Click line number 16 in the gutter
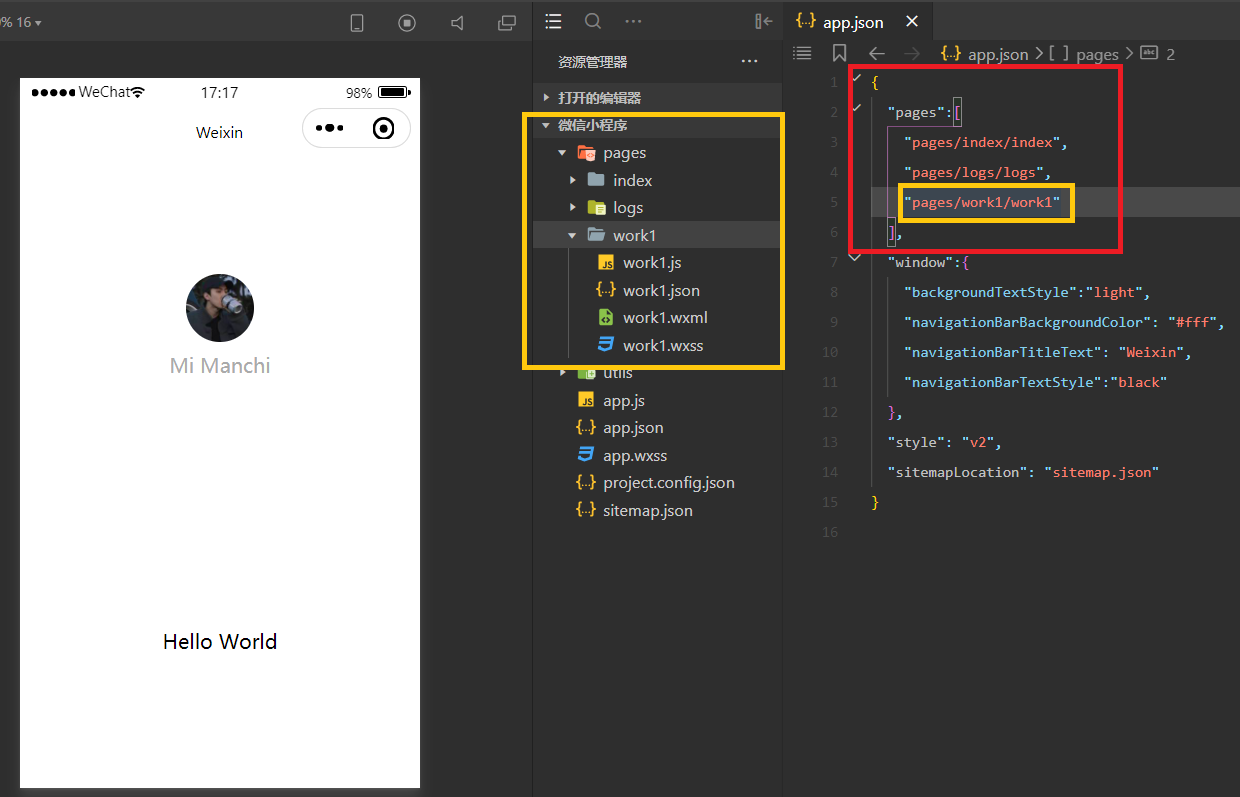The image size is (1240, 797). [x=830, y=532]
